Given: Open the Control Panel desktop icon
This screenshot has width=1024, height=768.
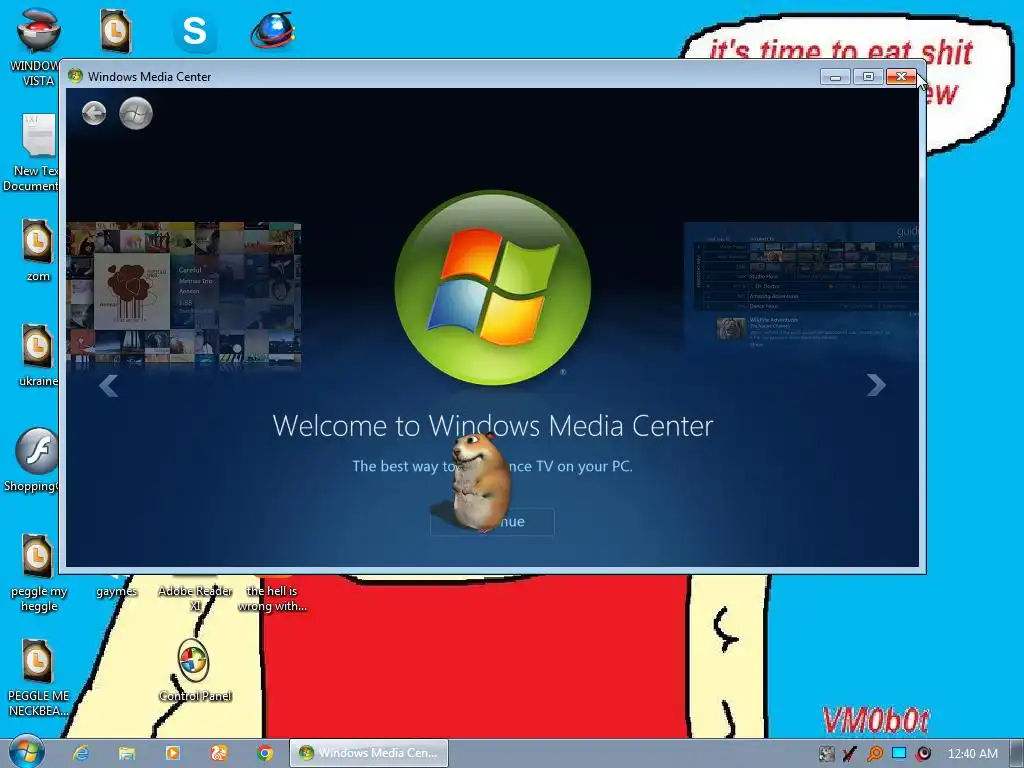Looking at the screenshot, I should [x=195, y=670].
